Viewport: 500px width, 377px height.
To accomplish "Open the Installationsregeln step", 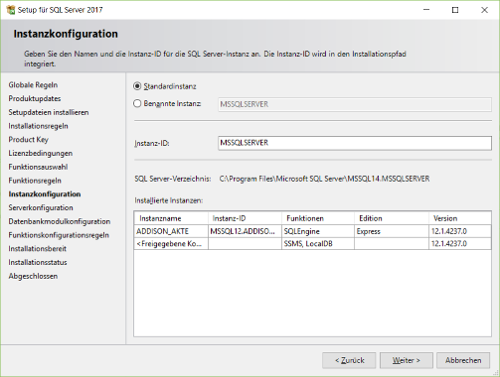I will (x=38, y=126).
